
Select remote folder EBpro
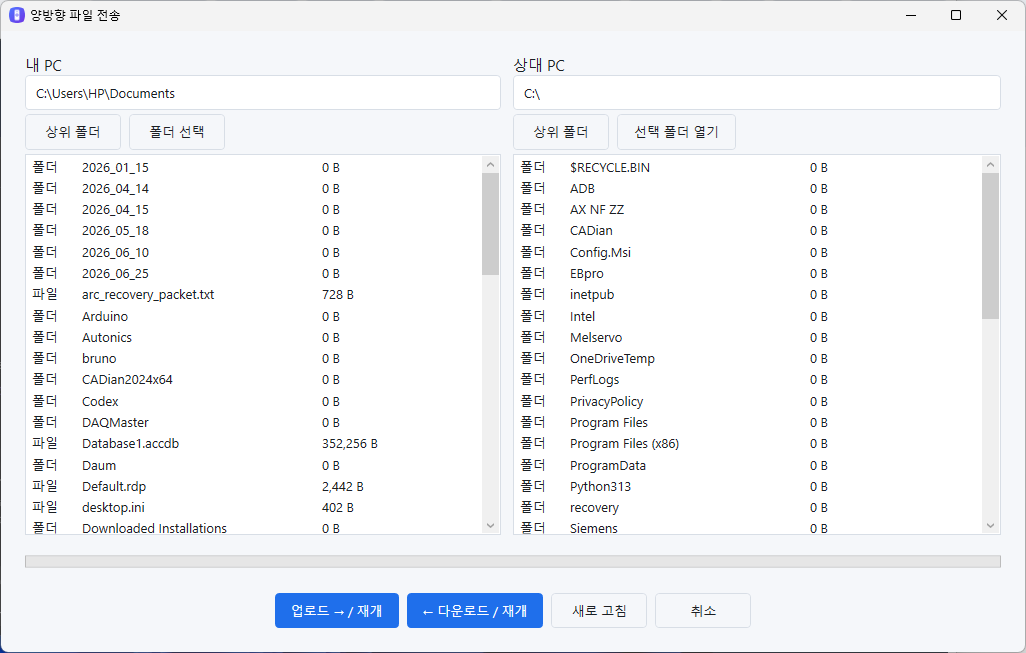(x=747, y=274)
